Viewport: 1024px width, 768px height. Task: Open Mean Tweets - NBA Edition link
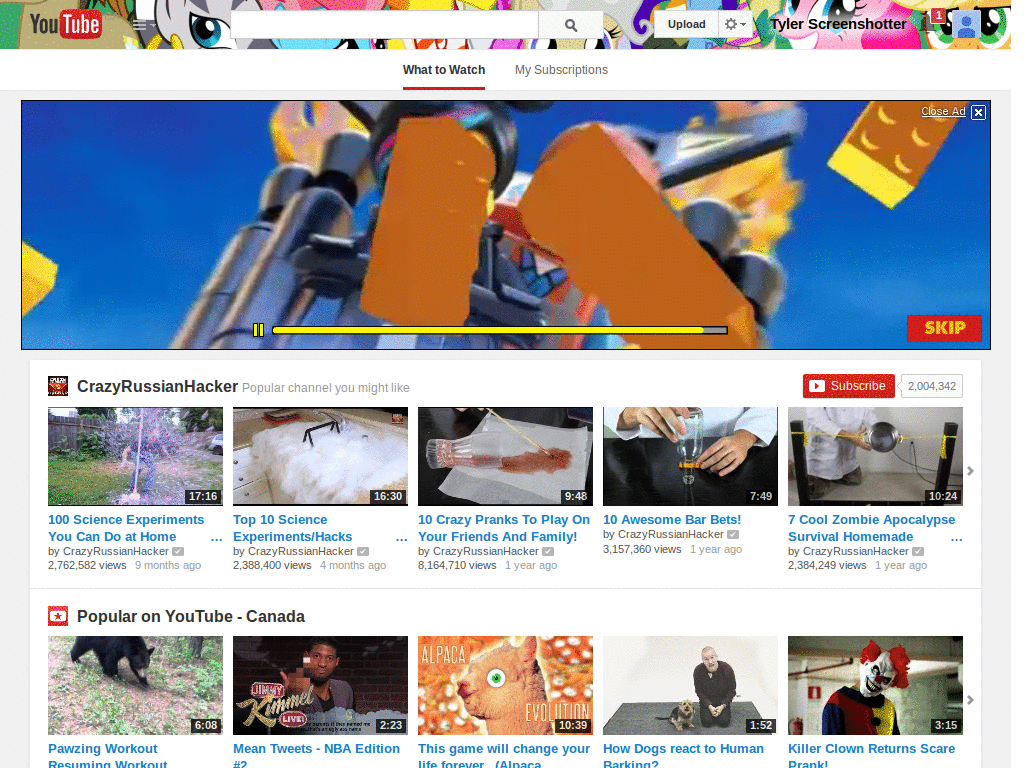pyautogui.click(x=316, y=756)
